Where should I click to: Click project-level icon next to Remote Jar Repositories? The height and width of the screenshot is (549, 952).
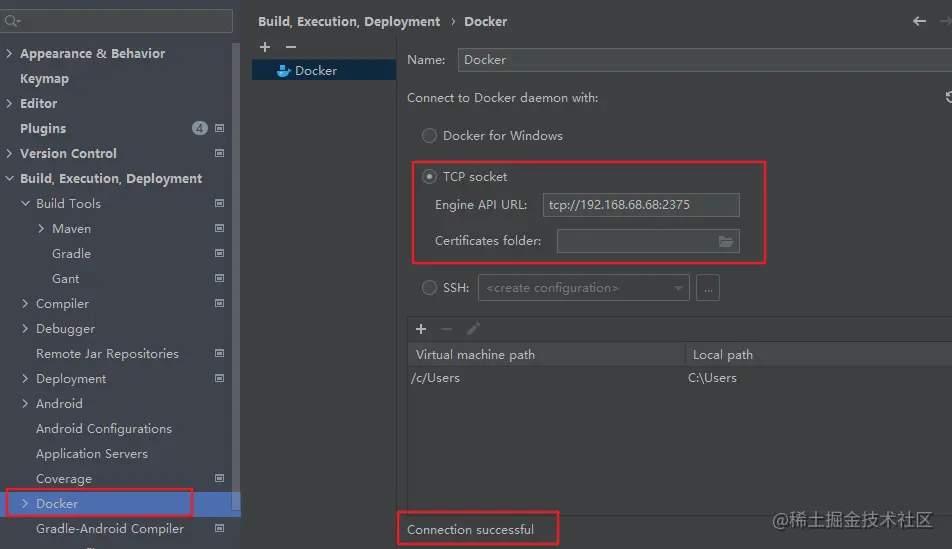point(220,353)
